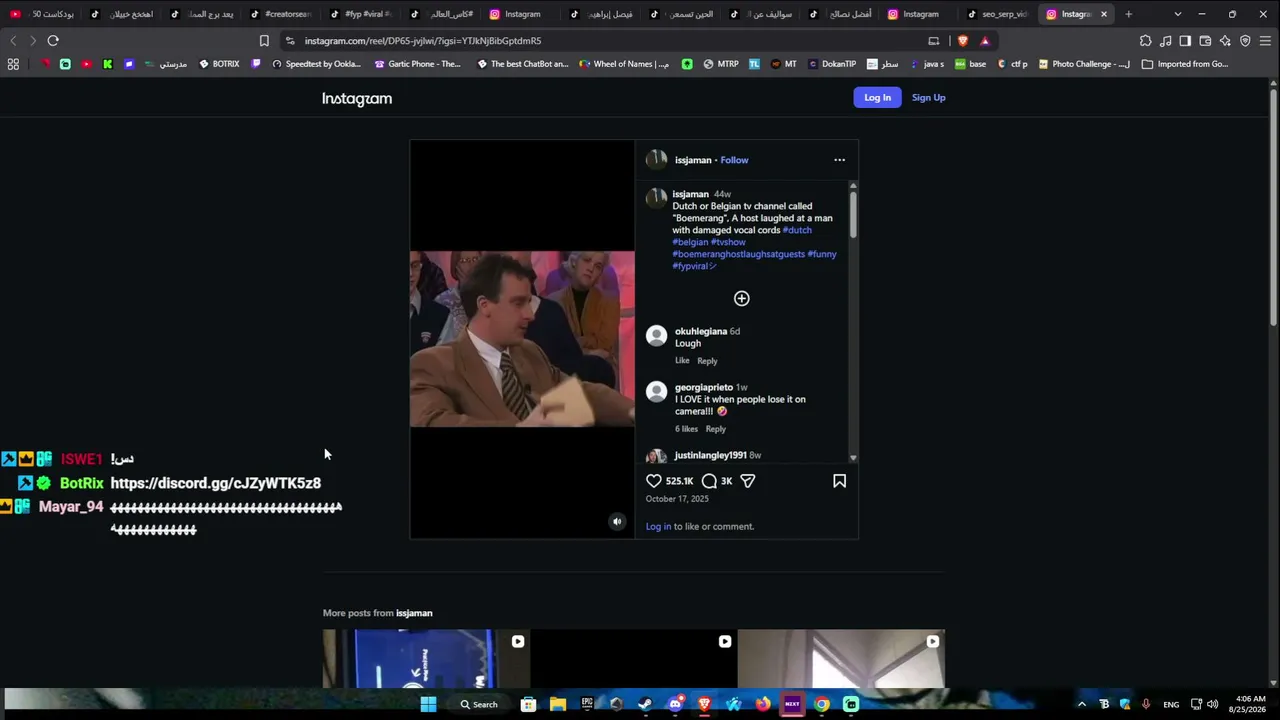Play the reel video
The height and width of the screenshot is (720, 1280).
coord(522,339)
